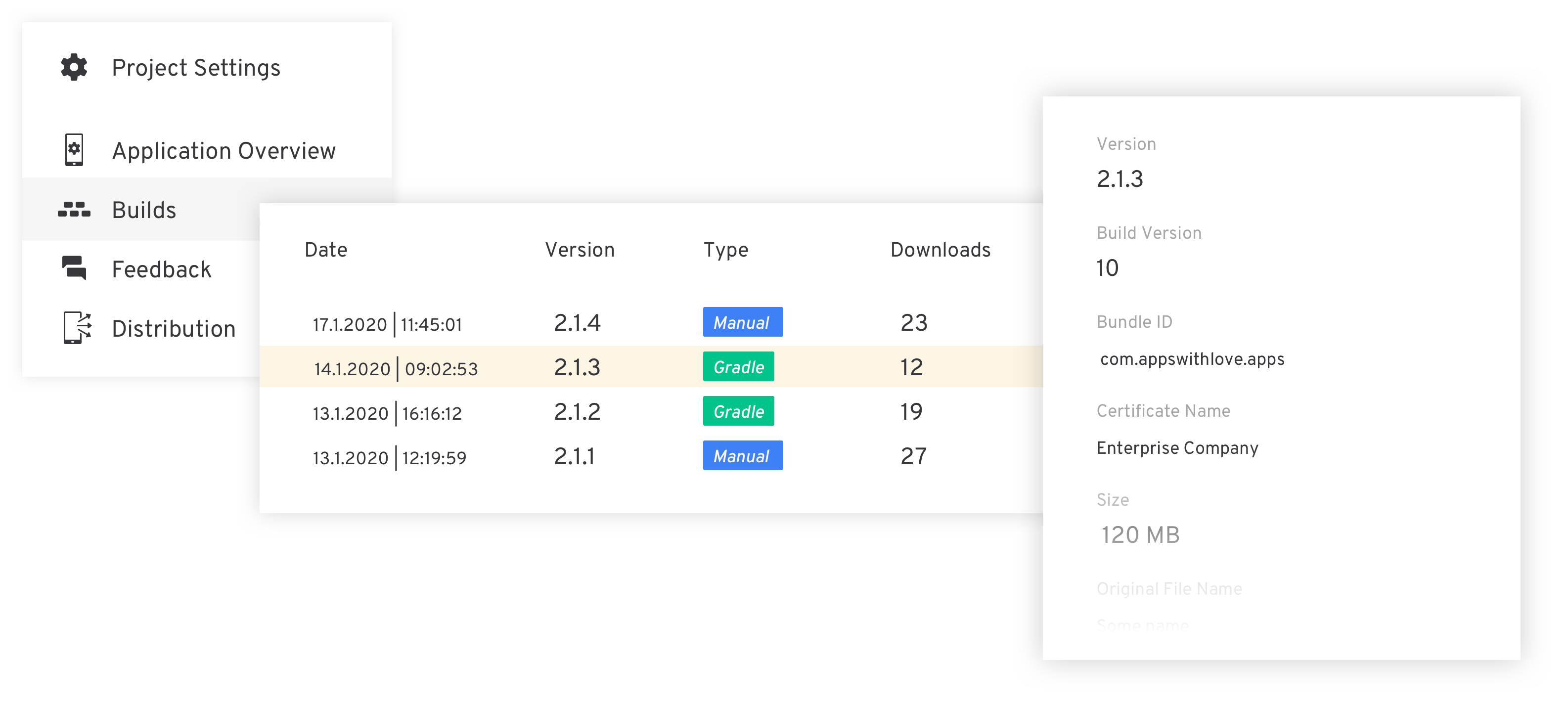Select the highlighted 14.1.2020 09:02:53 build row
Viewport: 1568px width, 703px height.
click(396, 368)
